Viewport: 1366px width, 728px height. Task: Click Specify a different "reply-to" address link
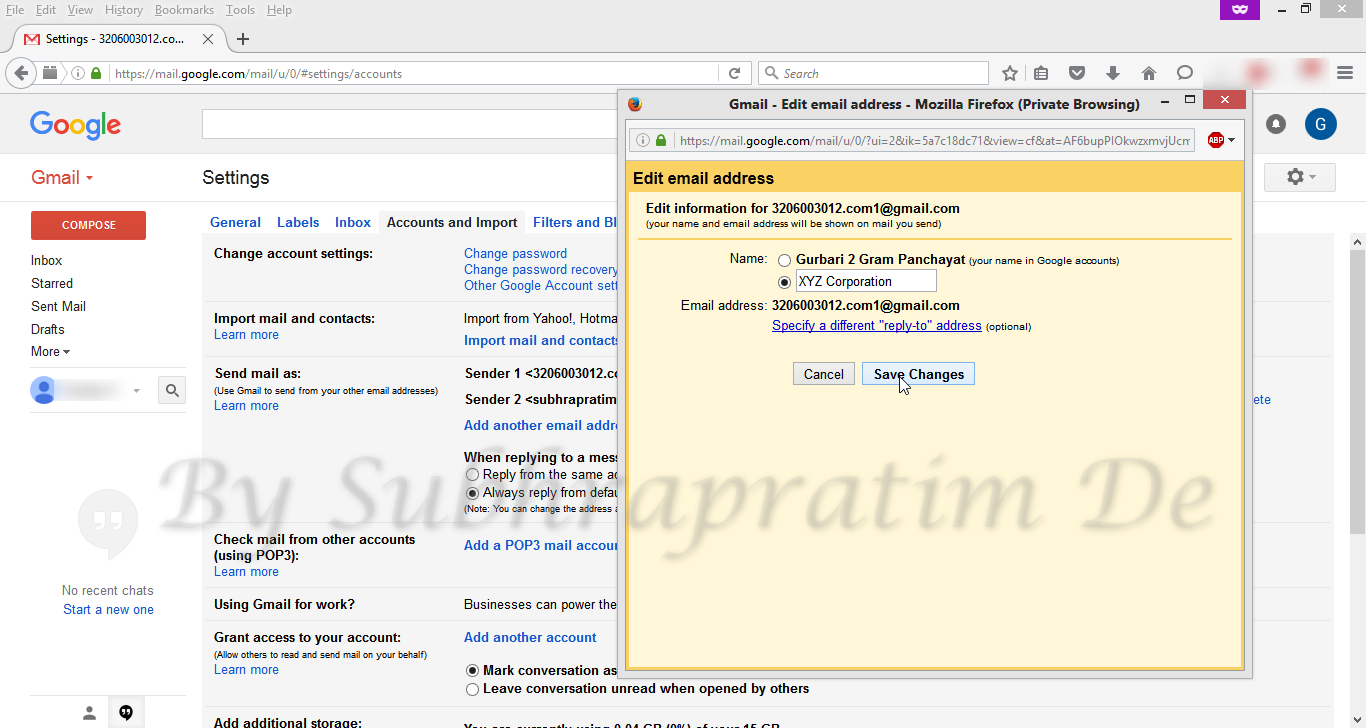pos(877,326)
